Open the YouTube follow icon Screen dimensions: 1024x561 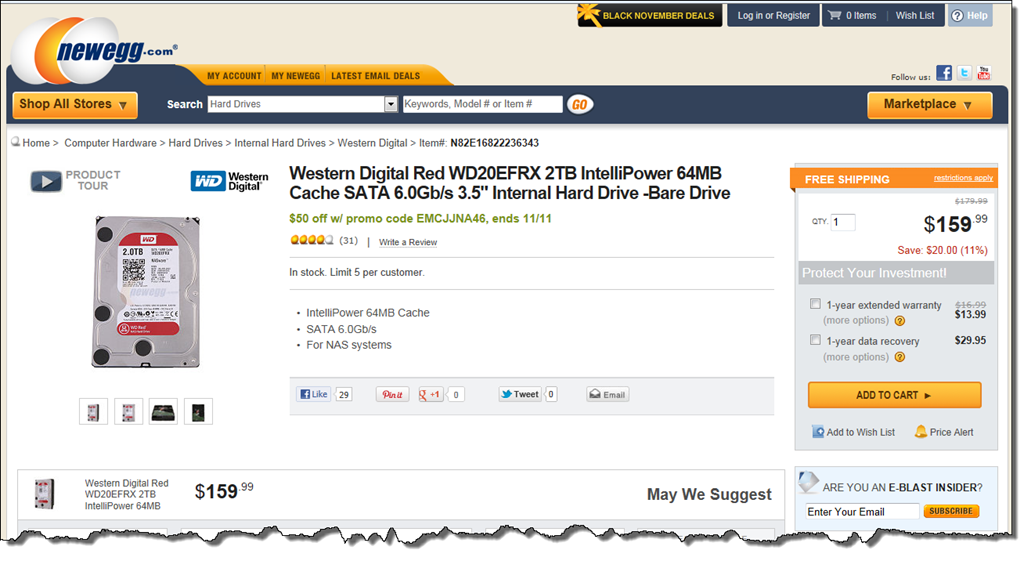coord(984,72)
